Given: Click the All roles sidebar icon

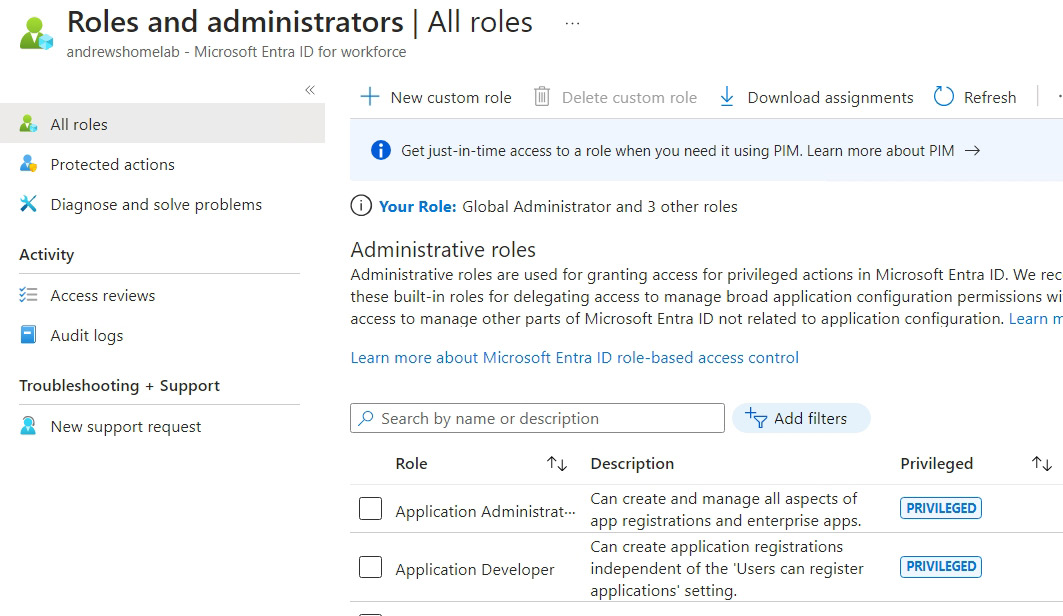Looking at the screenshot, I should click(x=28, y=124).
